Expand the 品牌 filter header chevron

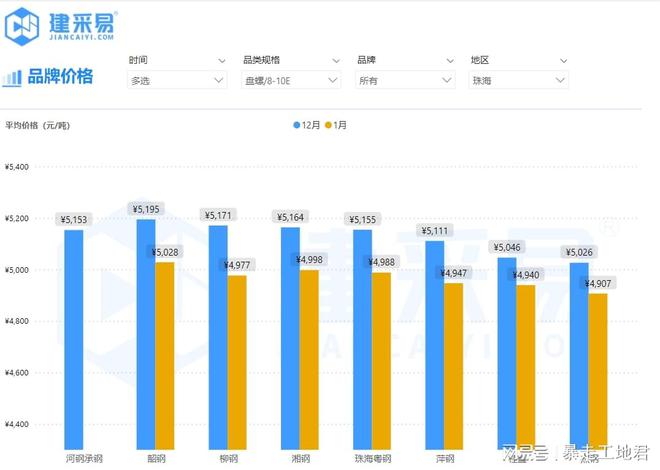(x=450, y=61)
